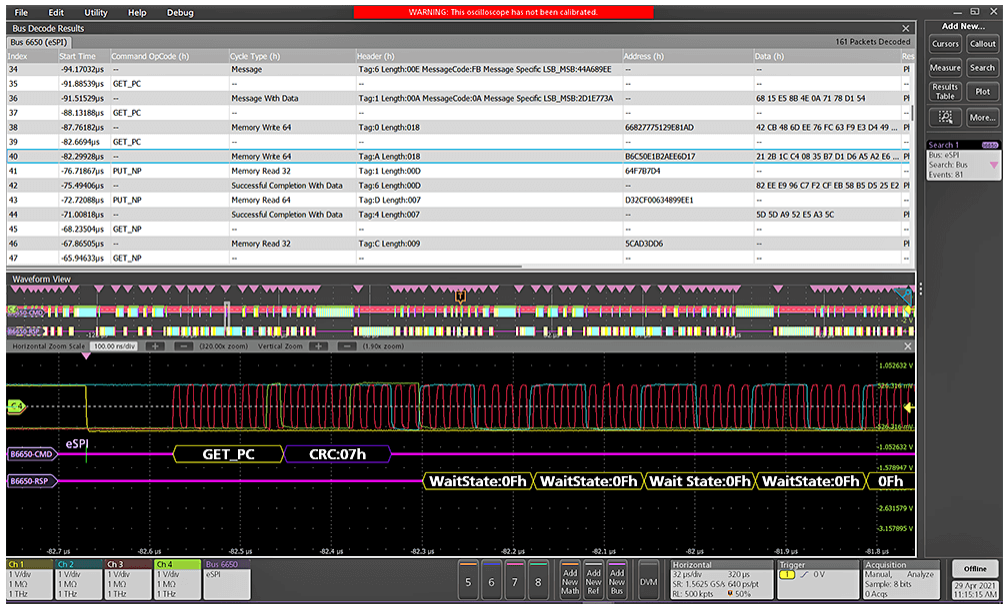Turn on channel 5
This screenshot has width=1007, height=608.
point(468,580)
